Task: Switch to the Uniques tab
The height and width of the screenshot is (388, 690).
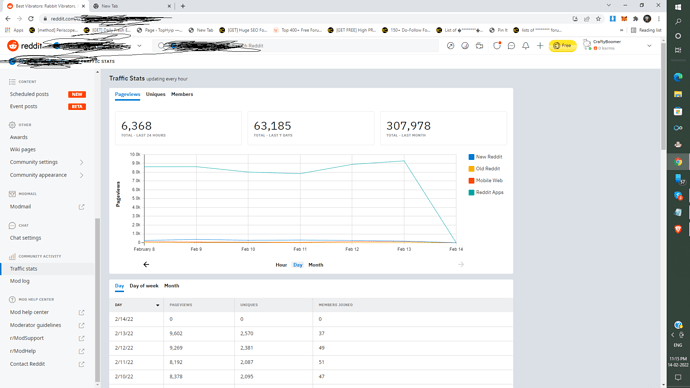Action: pyautogui.click(x=155, y=94)
